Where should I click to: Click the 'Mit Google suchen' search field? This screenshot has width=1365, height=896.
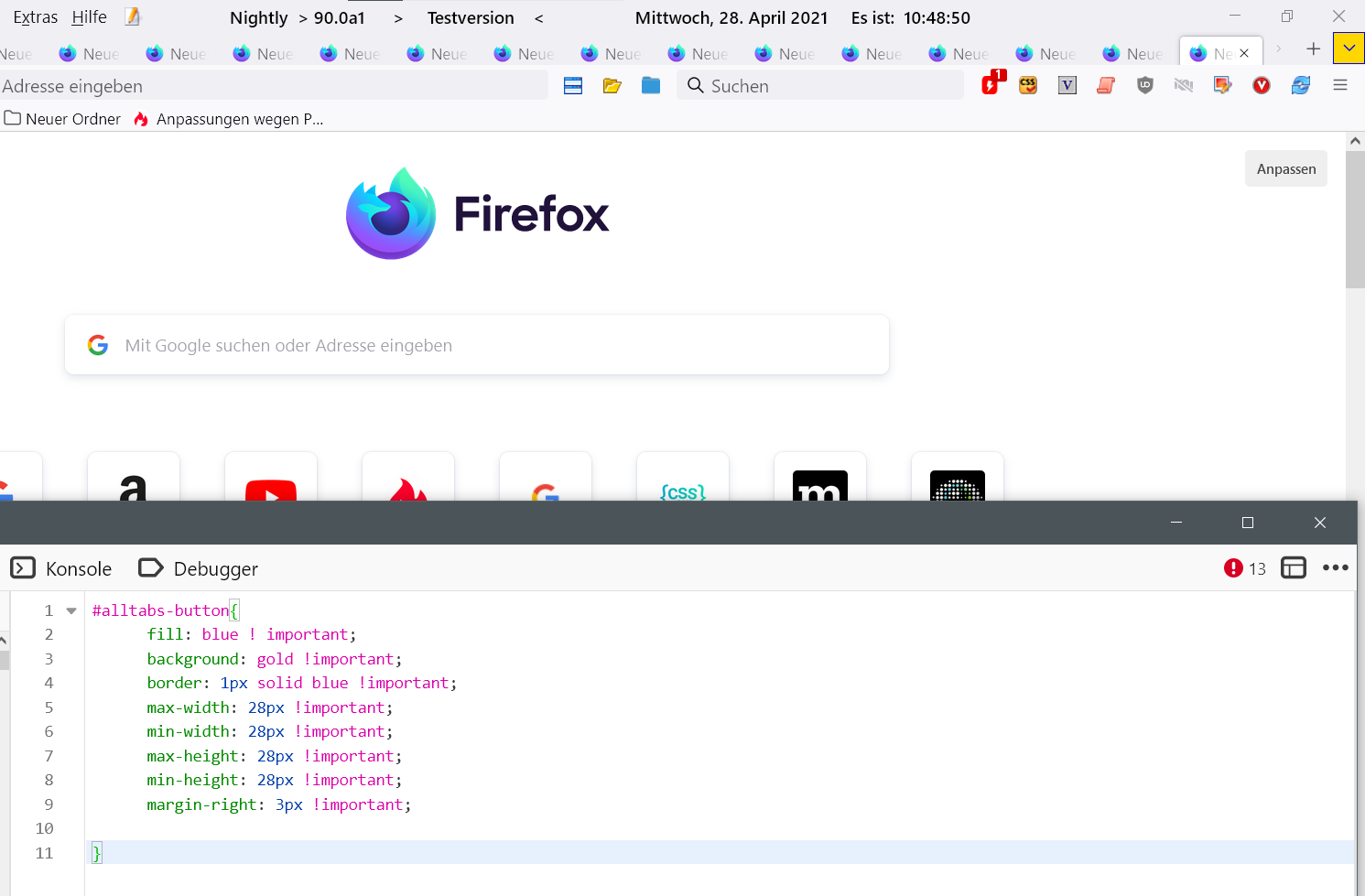476,345
